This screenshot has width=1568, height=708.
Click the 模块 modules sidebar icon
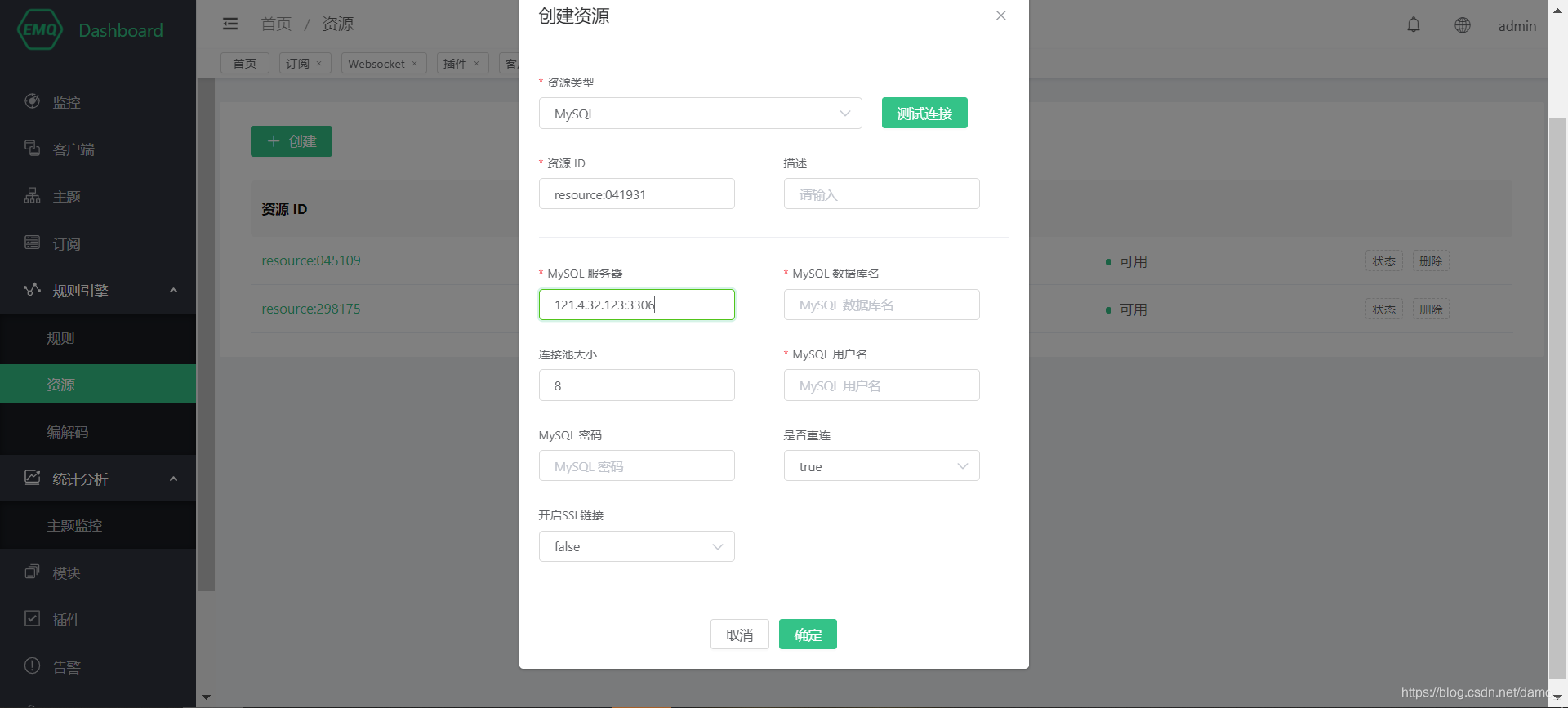pyautogui.click(x=33, y=572)
